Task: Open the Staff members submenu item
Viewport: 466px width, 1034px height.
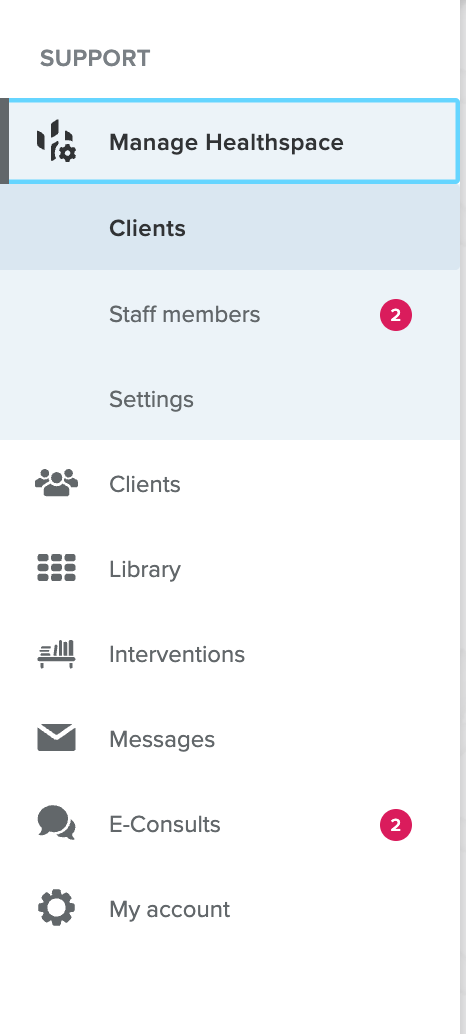Action: coord(185,314)
